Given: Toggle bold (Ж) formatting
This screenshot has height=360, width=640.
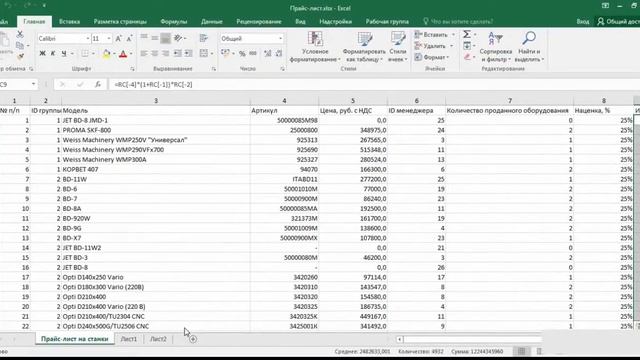Looking at the screenshot, I should pyautogui.click(x=42, y=53).
